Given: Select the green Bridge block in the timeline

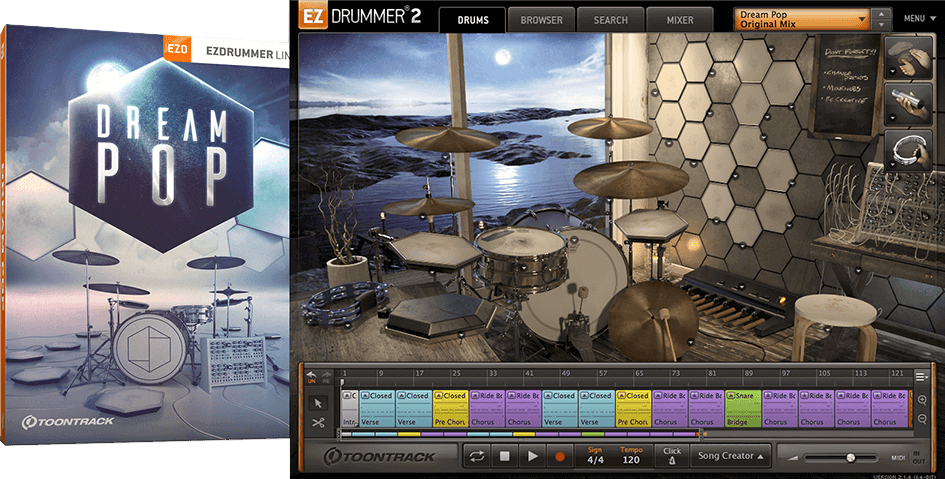Looking at the screenshot, I should click(742, 408).
